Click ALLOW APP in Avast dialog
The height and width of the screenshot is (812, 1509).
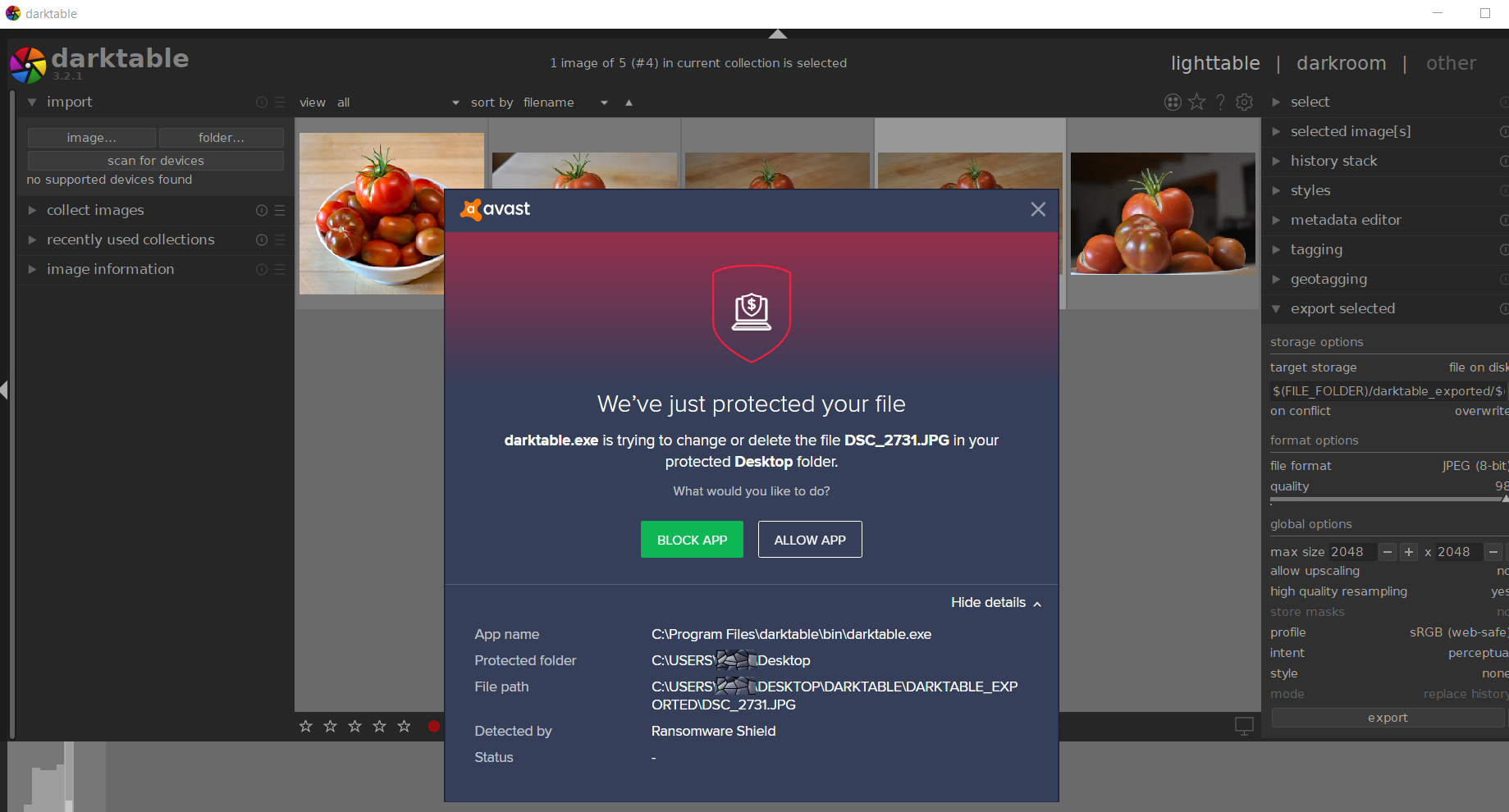click(x=810, y=540)
